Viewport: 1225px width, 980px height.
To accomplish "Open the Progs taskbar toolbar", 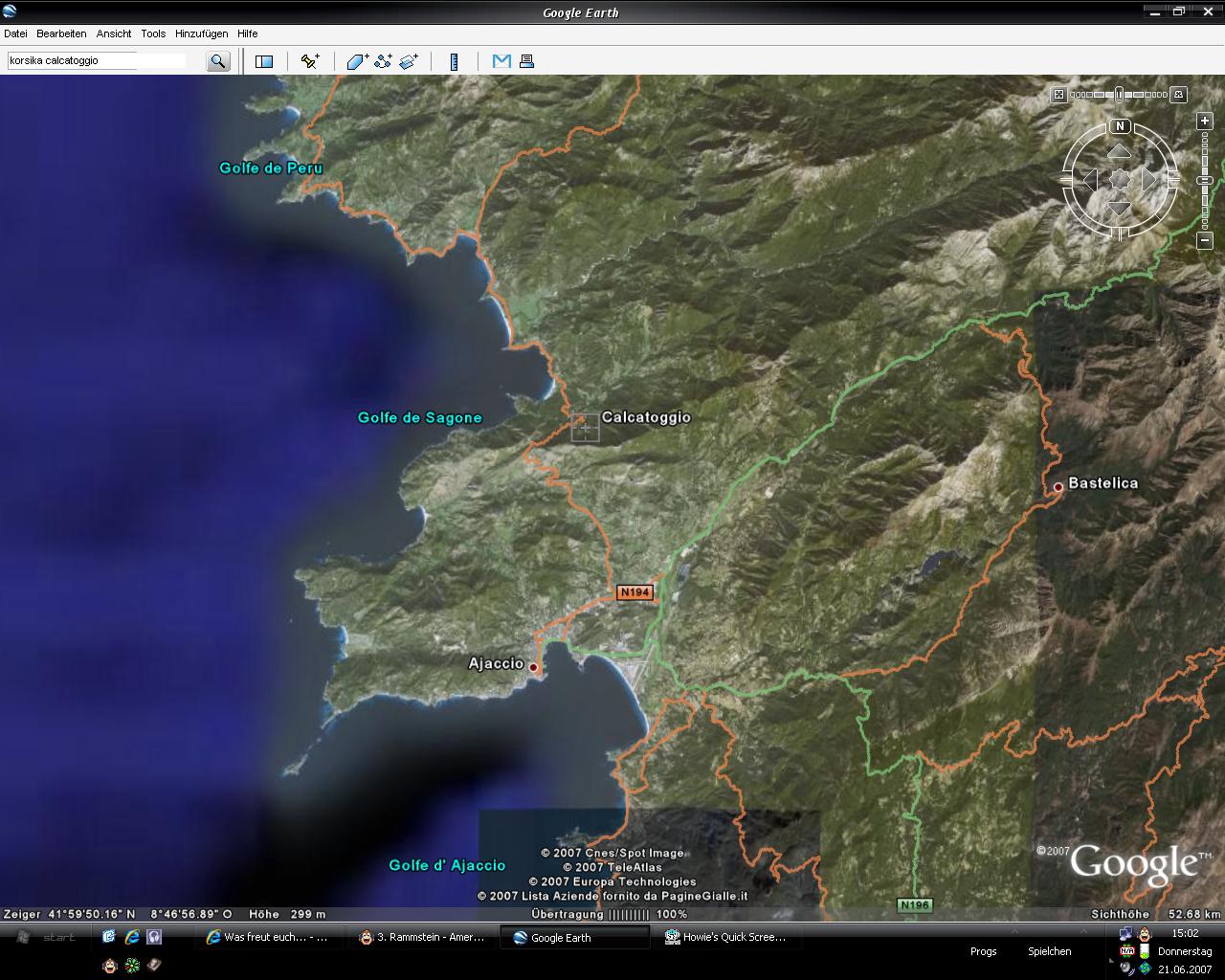I will coord(983,951).
